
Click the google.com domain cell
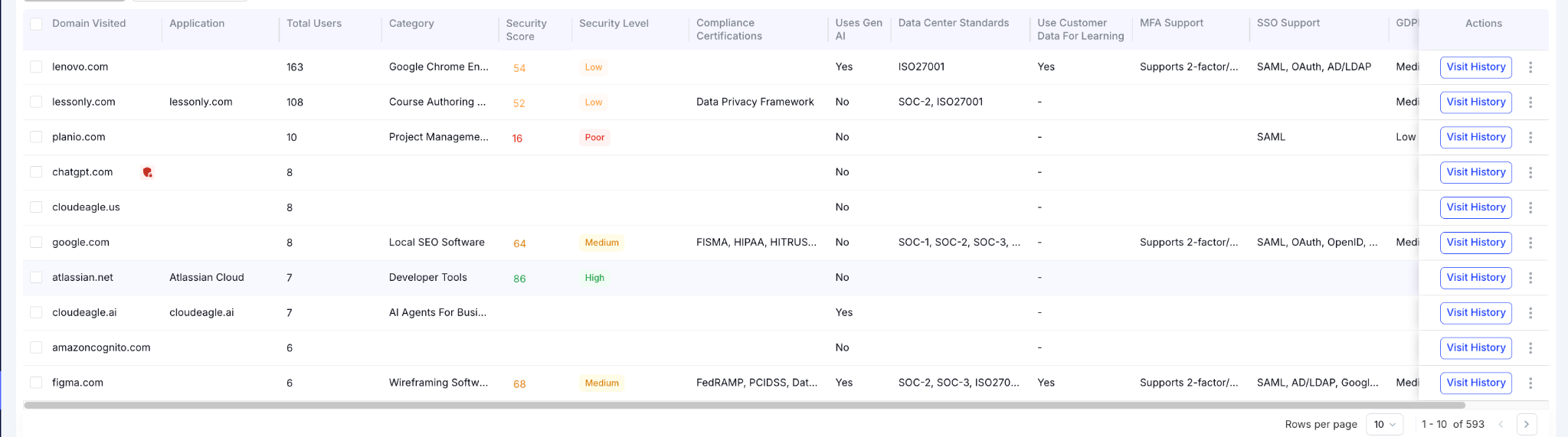click(x=80, y=242)
